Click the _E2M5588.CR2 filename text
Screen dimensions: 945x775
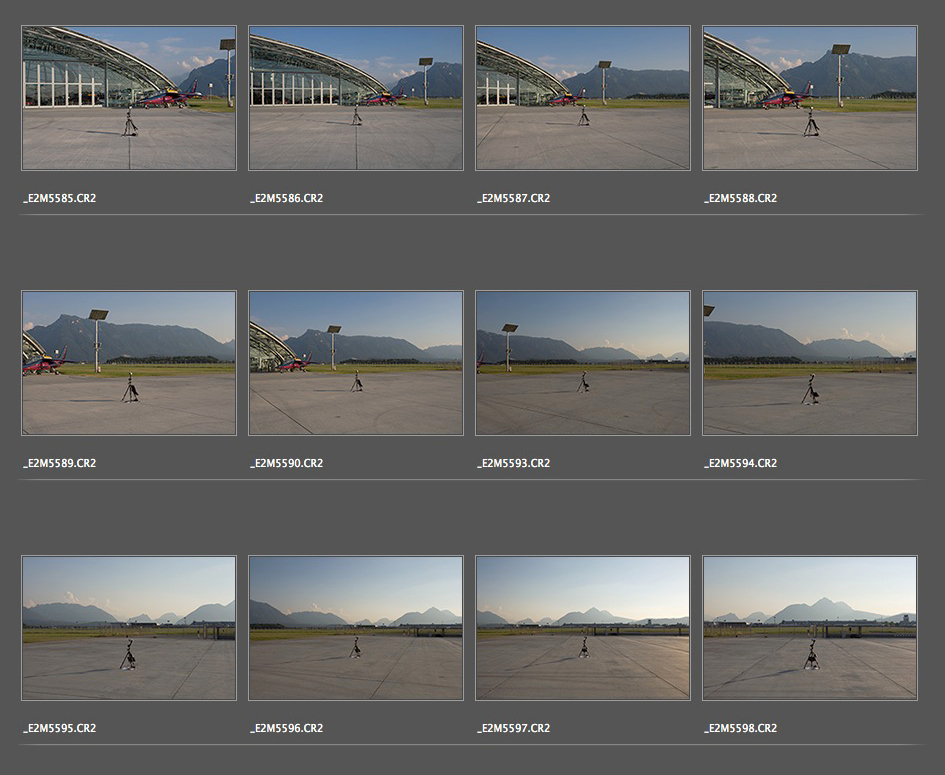click(x=740, y=198)
